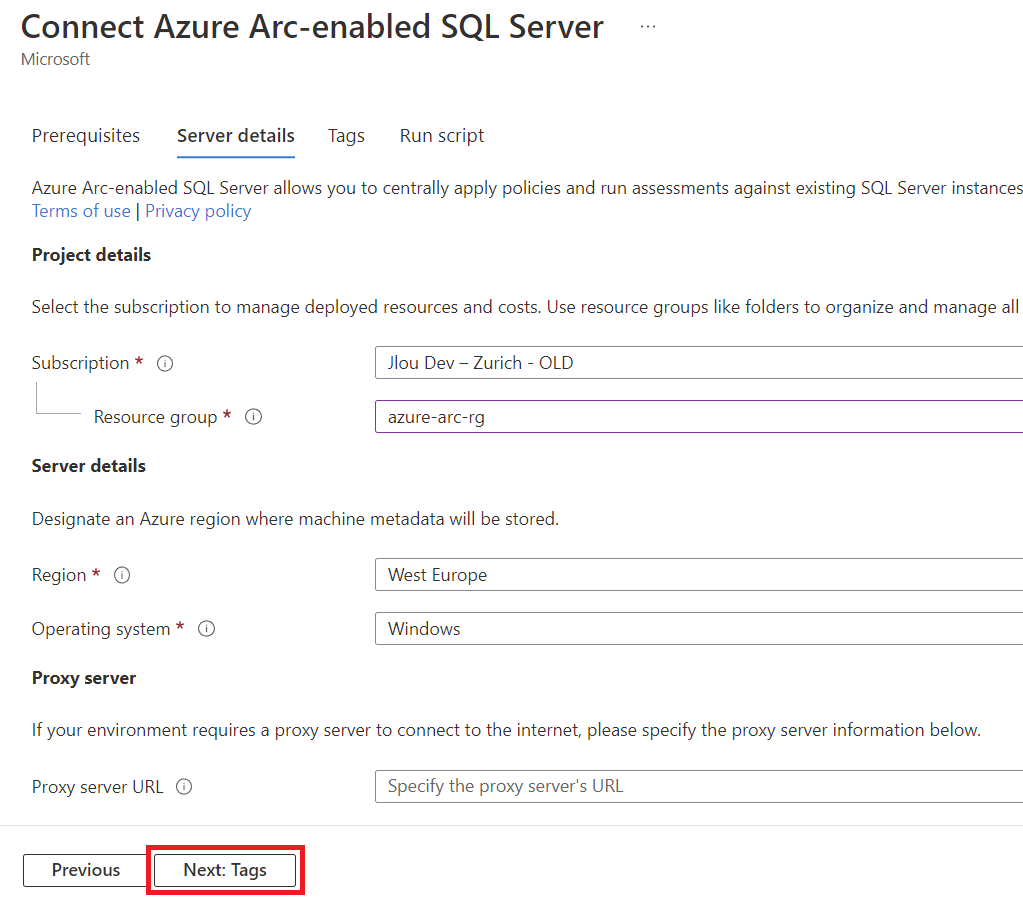Click the Project details heading
The width and height of the screenshot is (1023, 909).
tap(91, 255)
